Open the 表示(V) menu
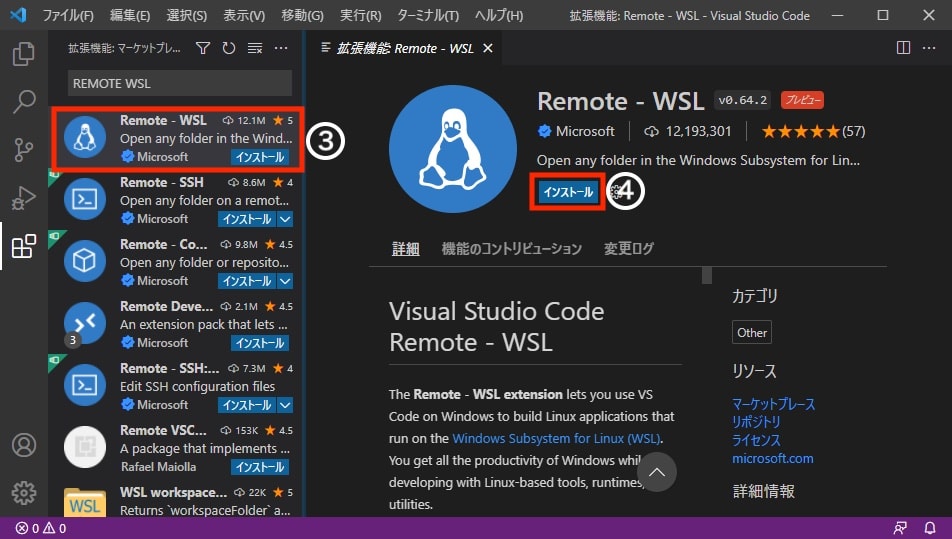 pyautogui.click(x=244, y=15)
